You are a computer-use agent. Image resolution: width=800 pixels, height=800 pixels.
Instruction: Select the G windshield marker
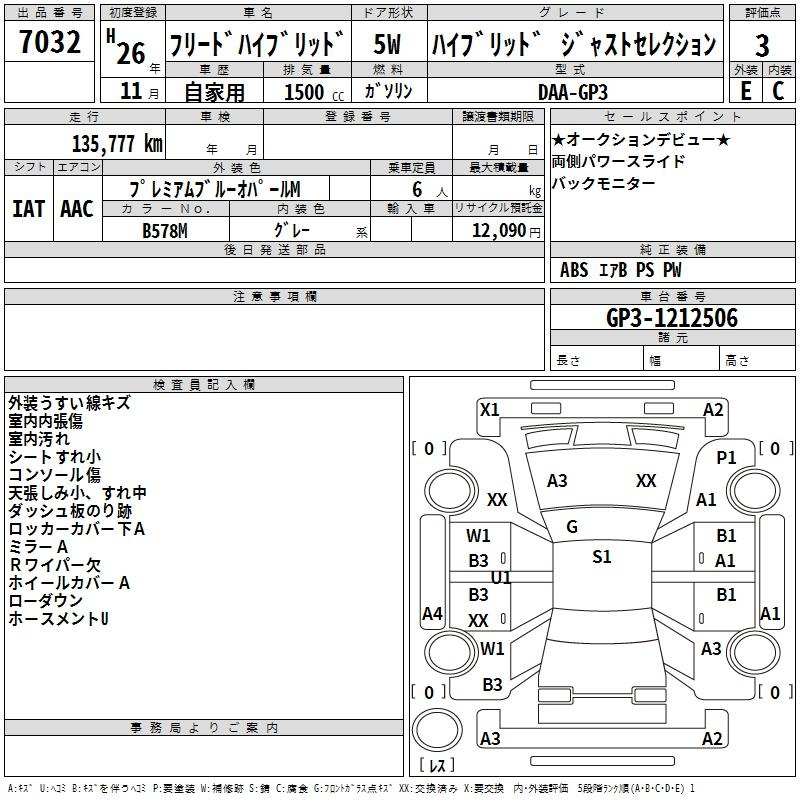tap(571, 527)
